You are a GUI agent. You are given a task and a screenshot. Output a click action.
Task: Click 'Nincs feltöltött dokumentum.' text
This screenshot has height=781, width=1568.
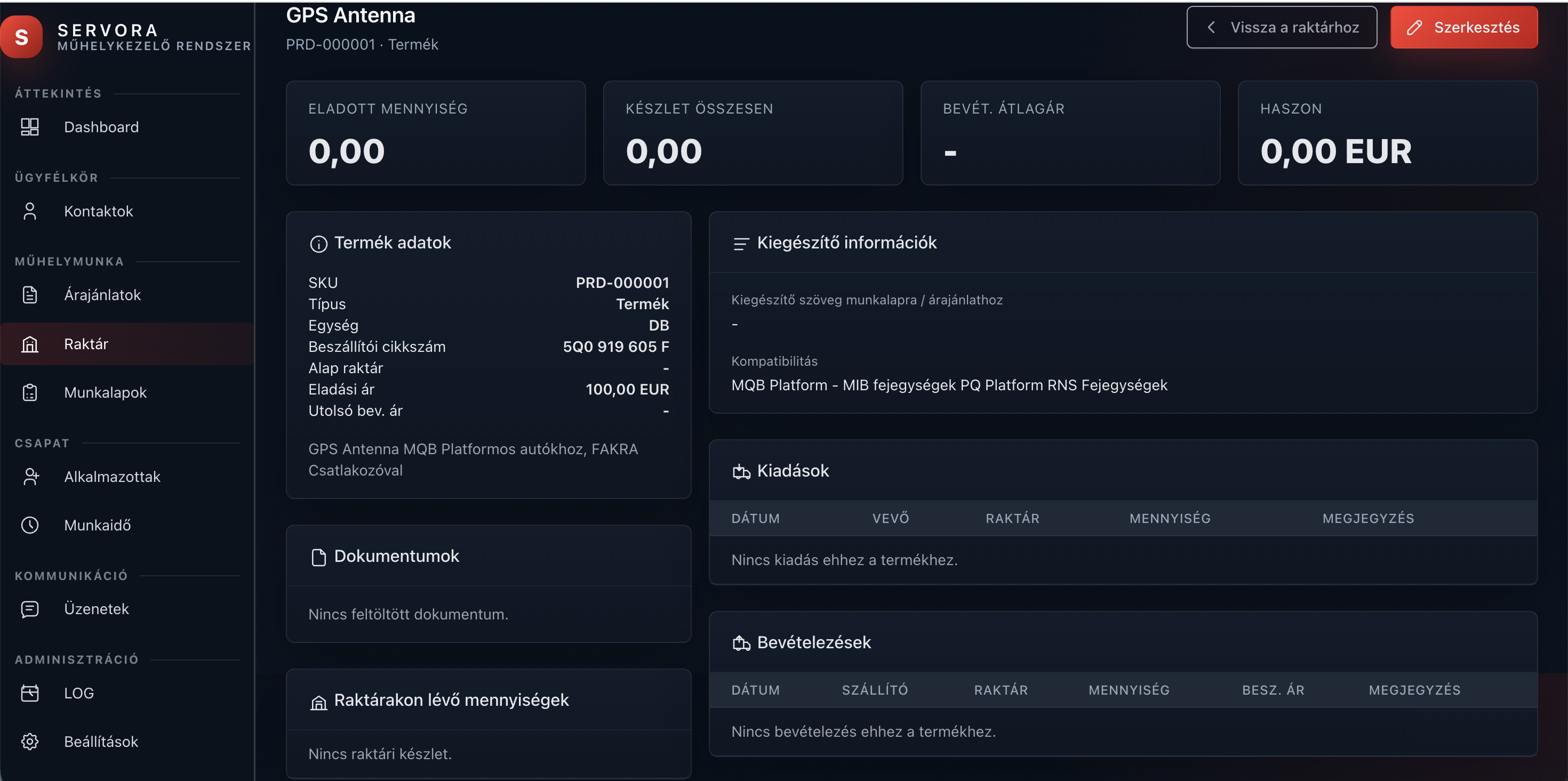pos(408,614)
